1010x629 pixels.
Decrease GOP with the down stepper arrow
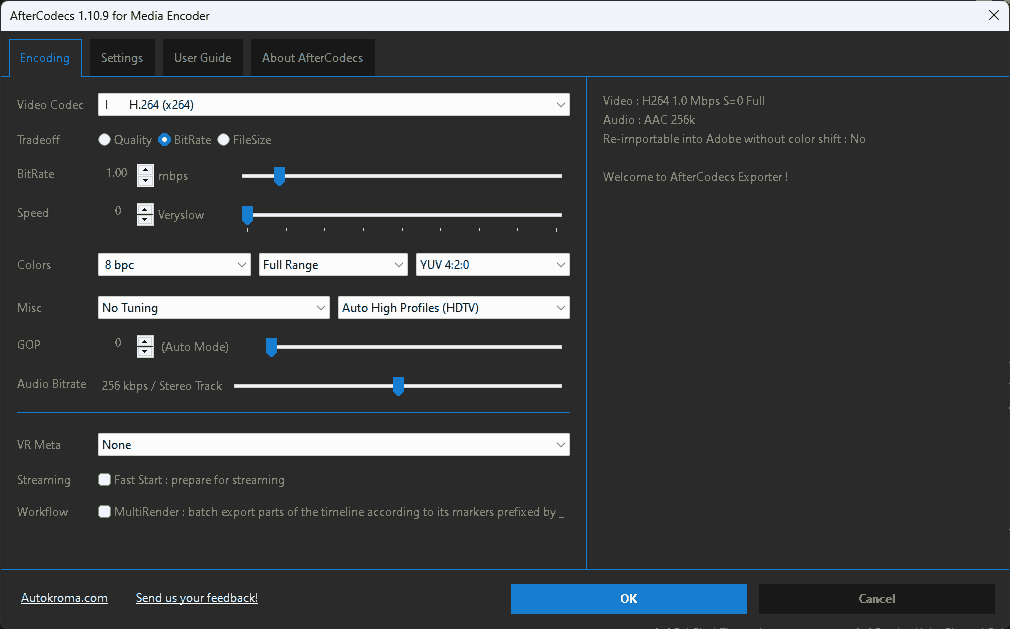(x=146, y=352)
